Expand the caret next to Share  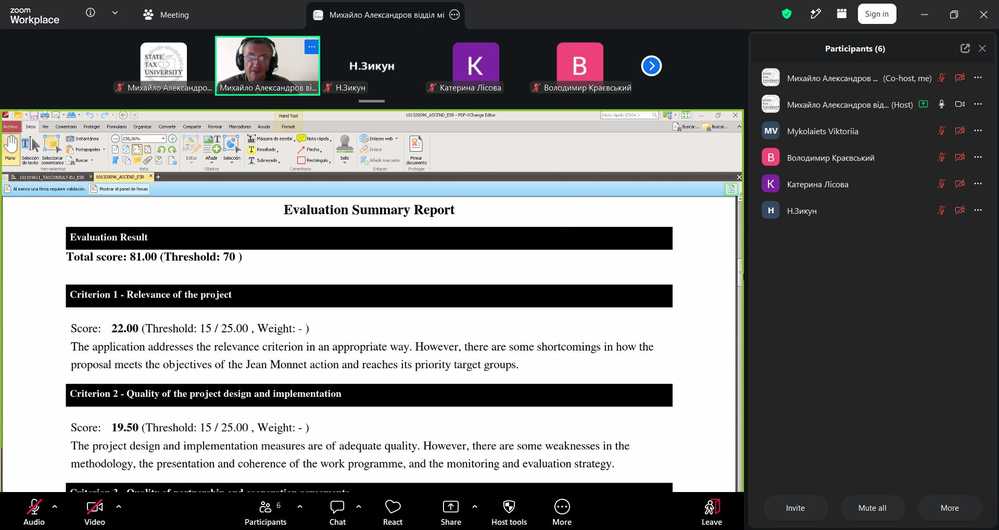pos(474,506)
